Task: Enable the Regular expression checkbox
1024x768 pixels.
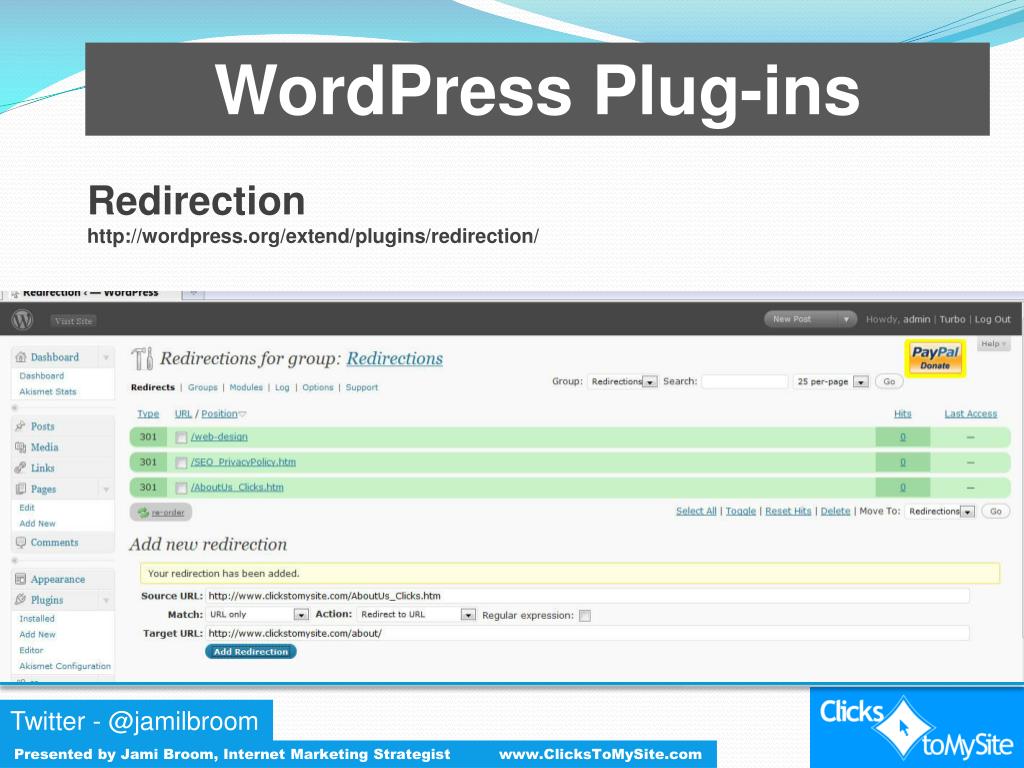Action: point(585,616)
